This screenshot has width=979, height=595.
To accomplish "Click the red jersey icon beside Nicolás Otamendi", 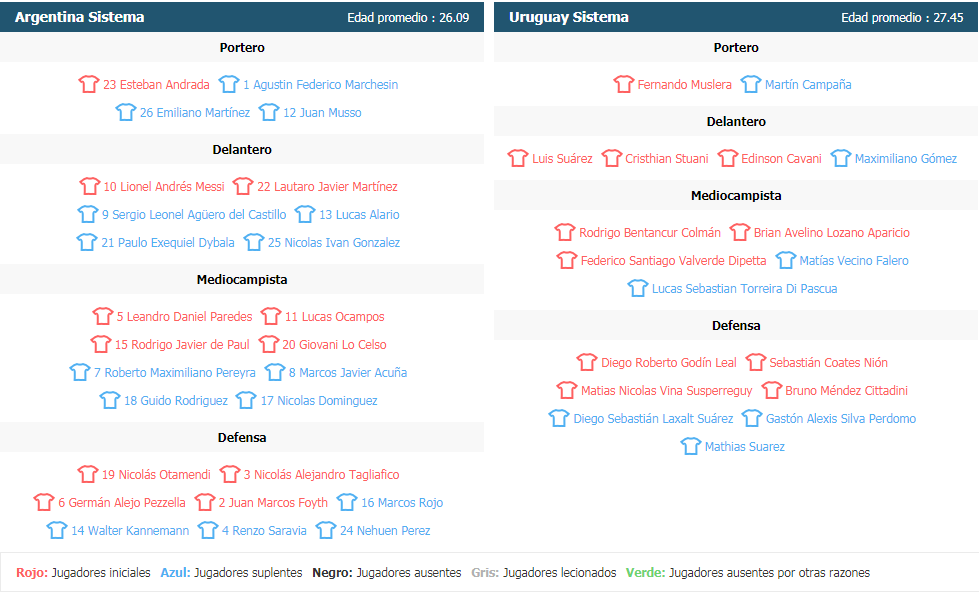I will click(88, 475).
